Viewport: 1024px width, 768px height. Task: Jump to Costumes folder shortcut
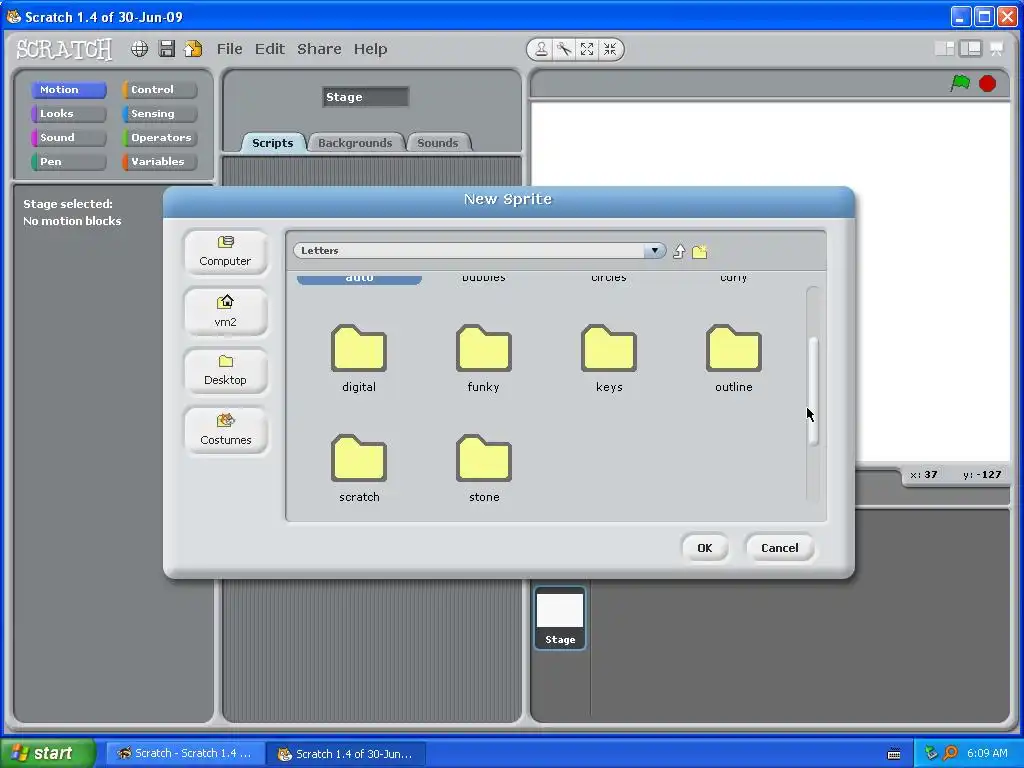(225, 430)
